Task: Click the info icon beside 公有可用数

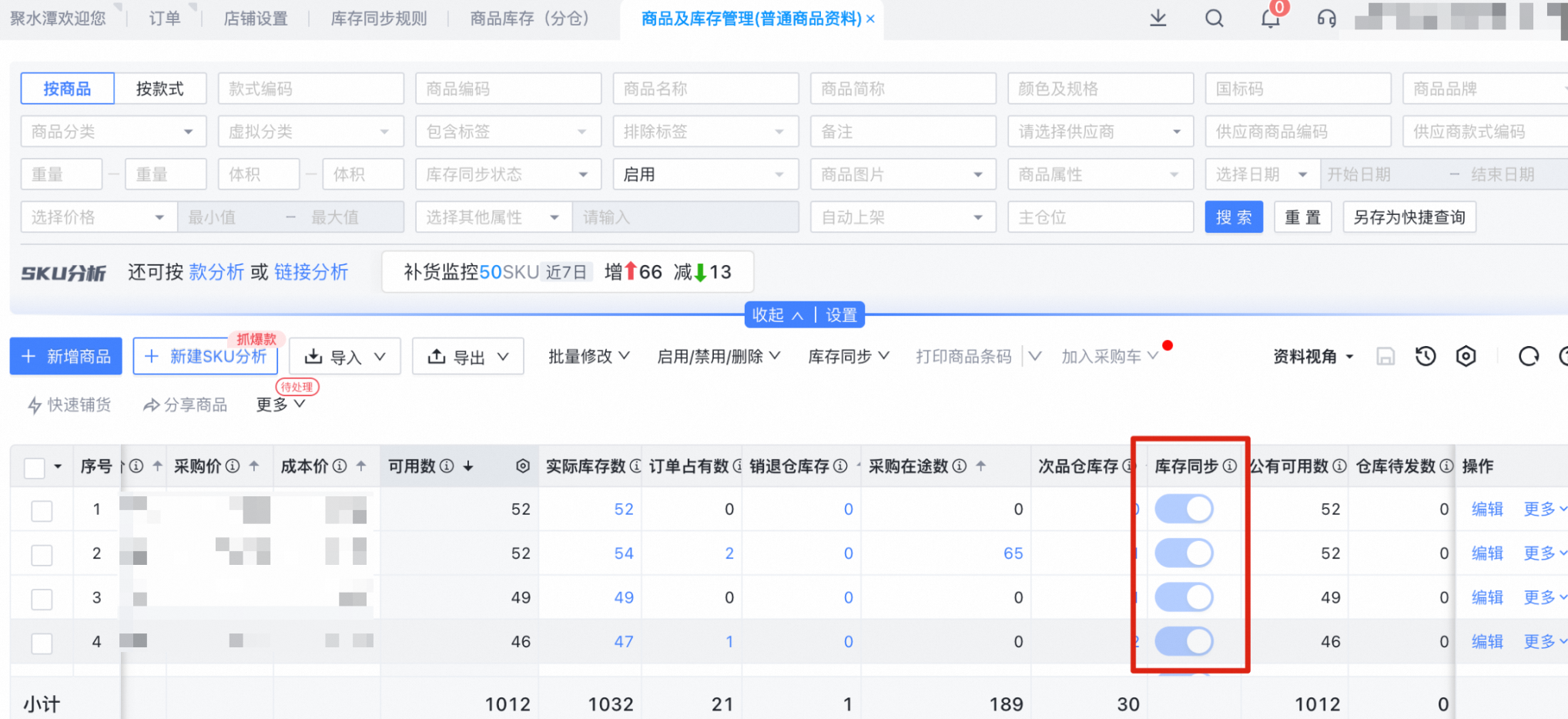Action: [x=1339, y=465]
